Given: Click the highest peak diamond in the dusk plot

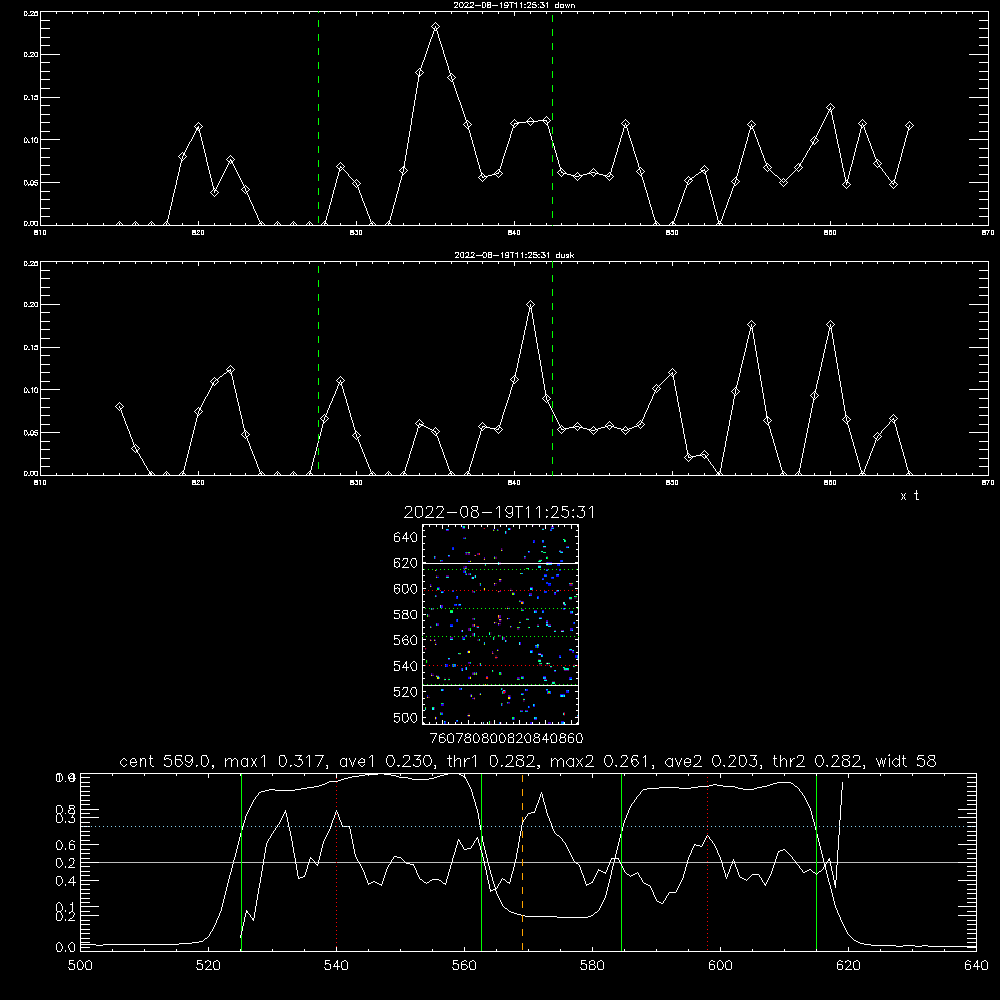Looking at the screenshot, I should [530, 304].
